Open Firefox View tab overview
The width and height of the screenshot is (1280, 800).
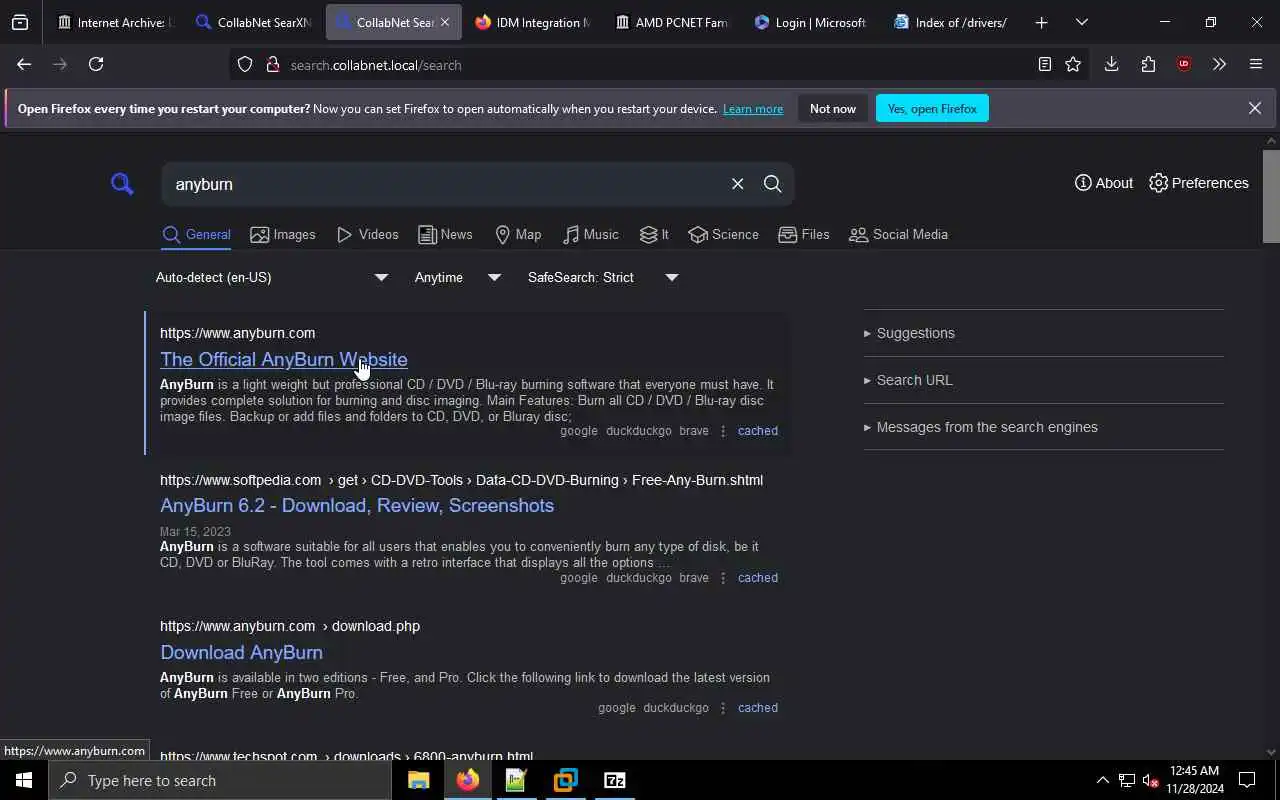(x=20, y=22)
